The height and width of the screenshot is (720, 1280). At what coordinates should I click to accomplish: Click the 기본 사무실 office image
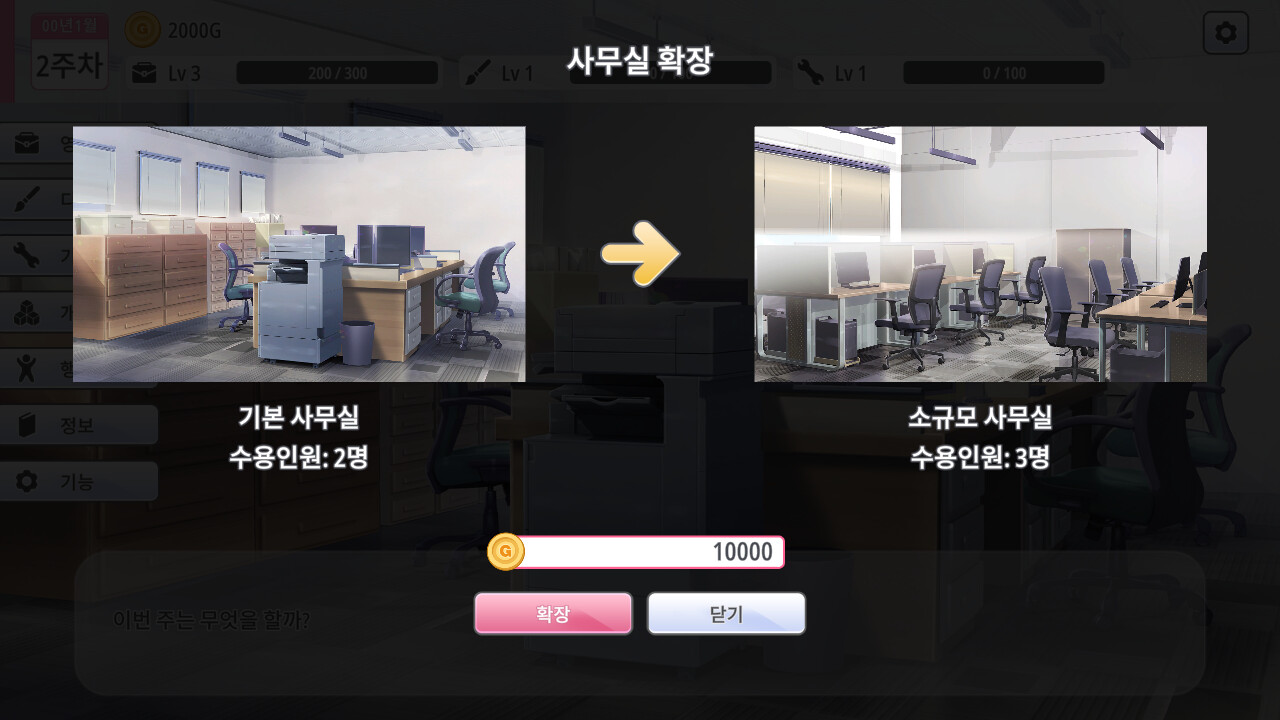(299, 254)
